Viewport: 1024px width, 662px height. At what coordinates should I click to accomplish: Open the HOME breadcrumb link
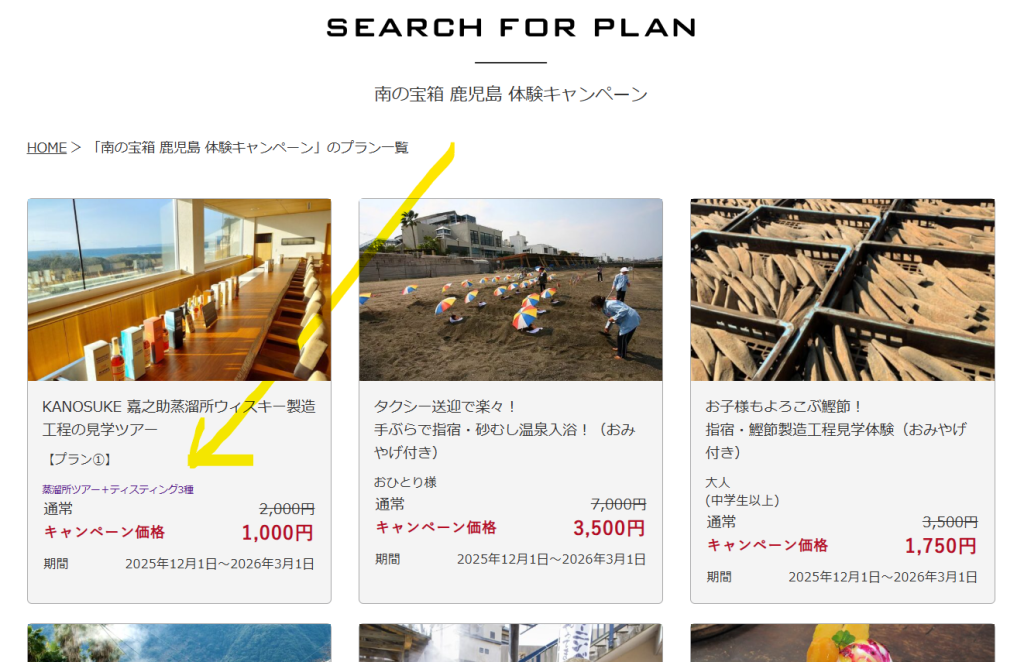tap(46, 148)
